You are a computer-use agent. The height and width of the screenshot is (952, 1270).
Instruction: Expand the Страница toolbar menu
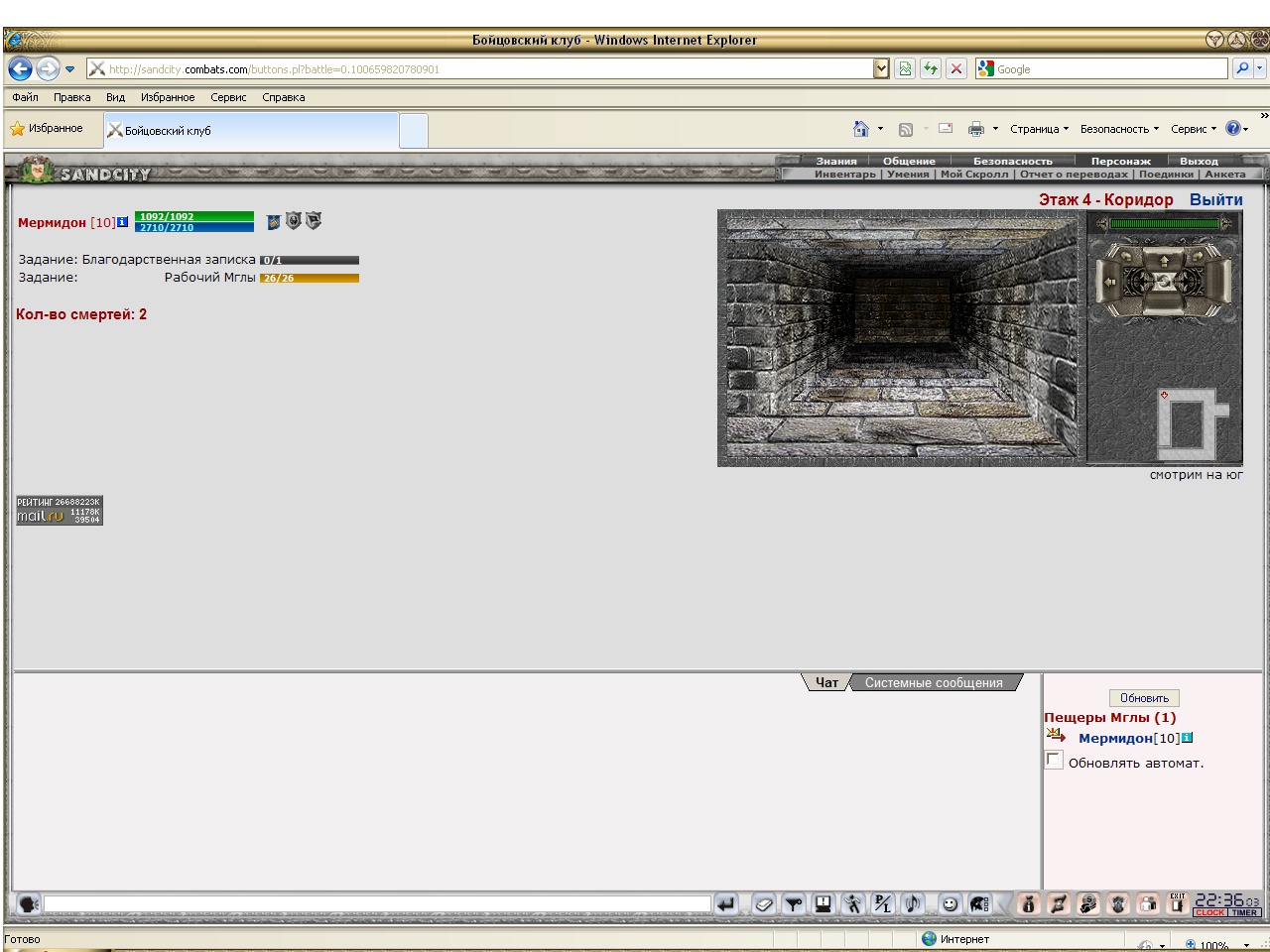1040,129
